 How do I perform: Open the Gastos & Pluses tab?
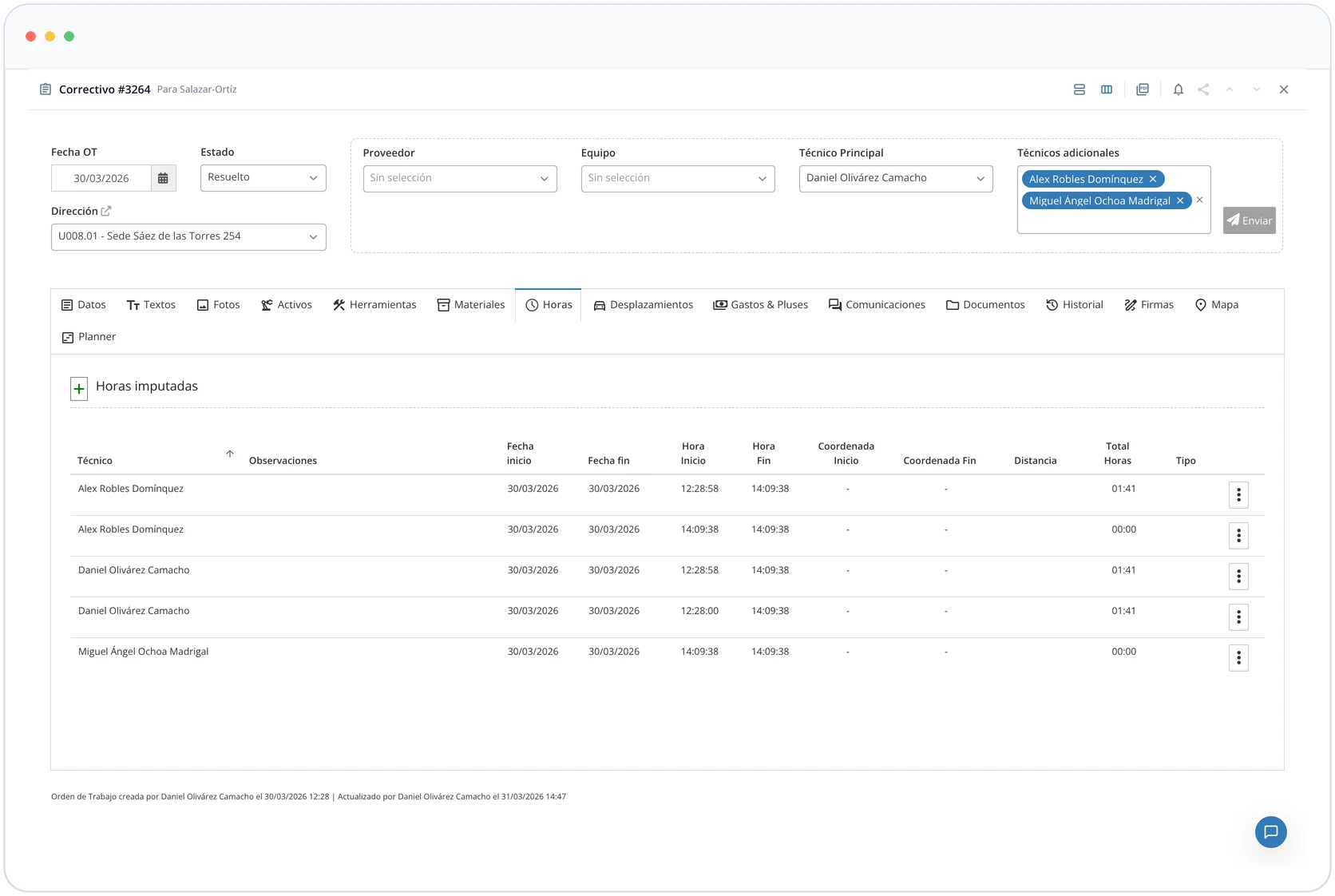point(761,305)
